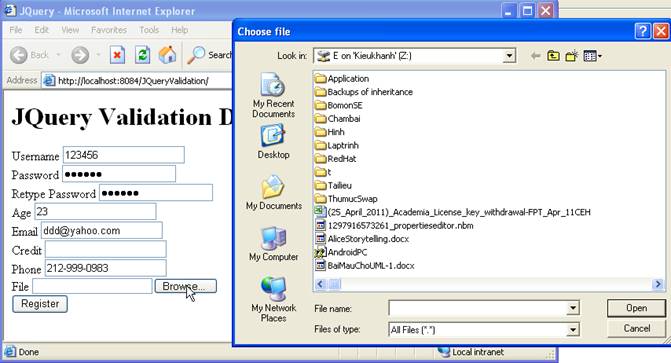Screen dimensions: 671x363
Task: Click the Register button
Action: (40, 304)
